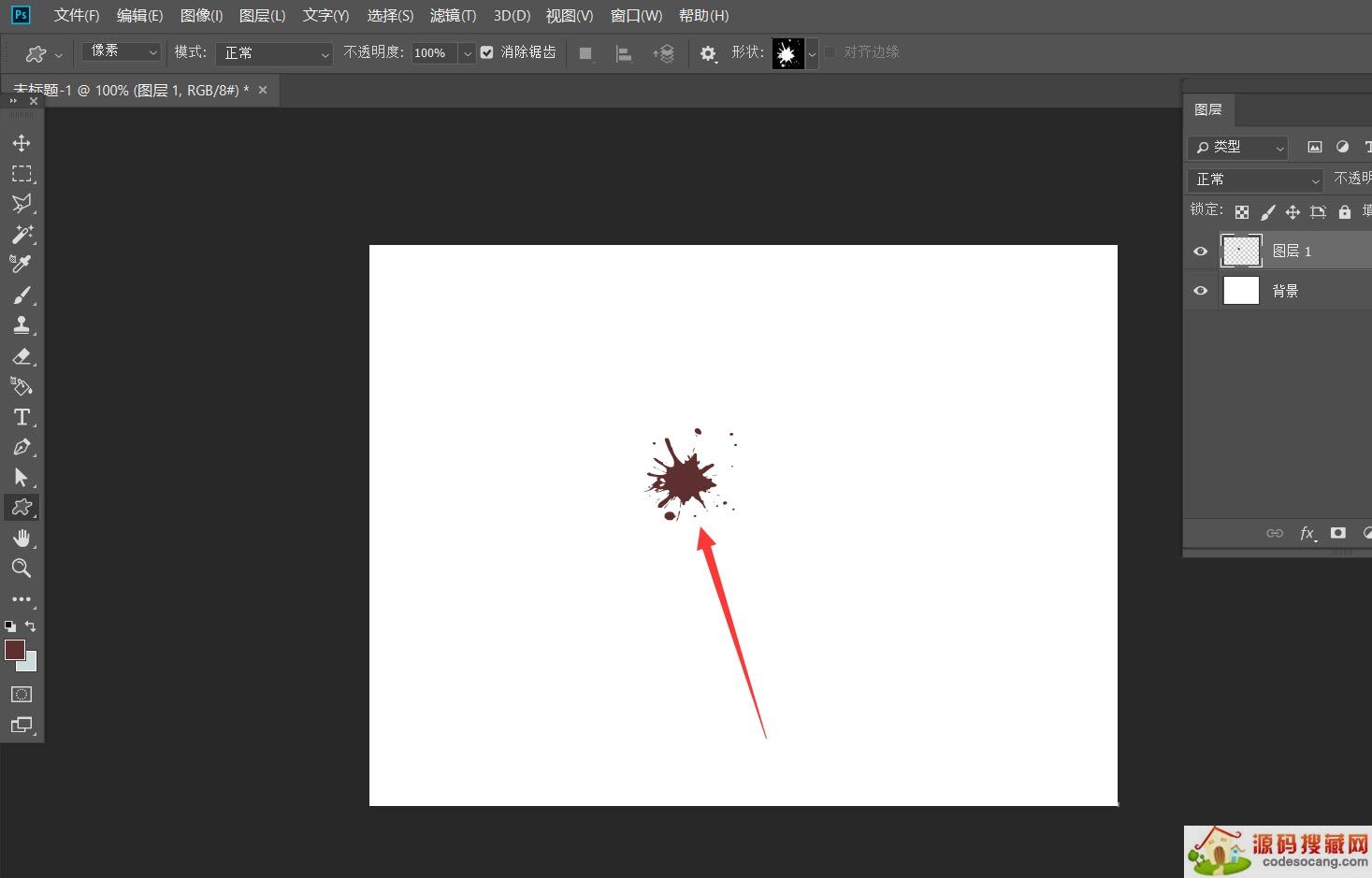Click the 不透明度 opacity input field
The width and height of the screenshot is (1372, 878).
434,53
